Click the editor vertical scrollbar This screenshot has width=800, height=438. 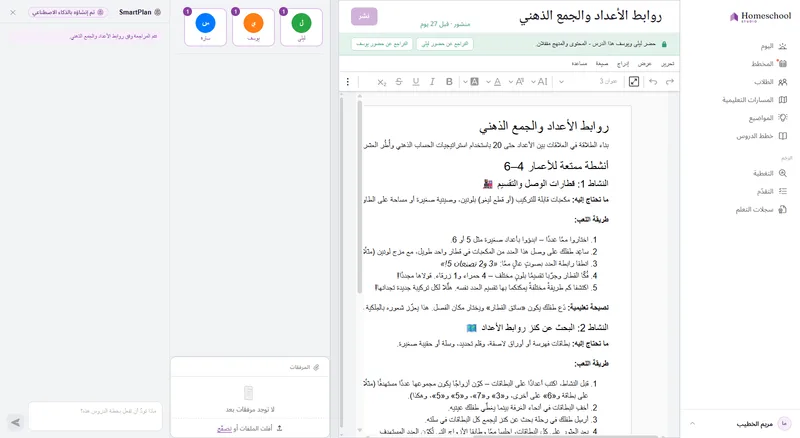pos(360,197)
